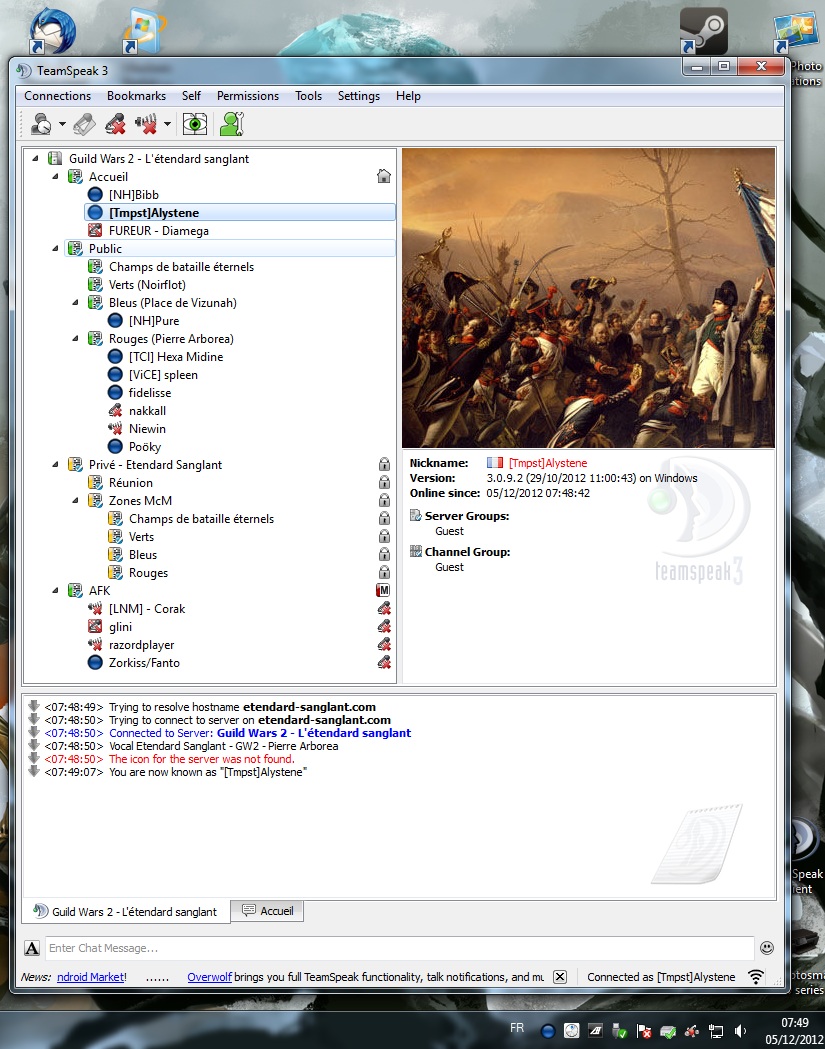Click the server icon beside Guild Wars 2
The width and height of the screenshot is (825, 1049).
point(55,159)
